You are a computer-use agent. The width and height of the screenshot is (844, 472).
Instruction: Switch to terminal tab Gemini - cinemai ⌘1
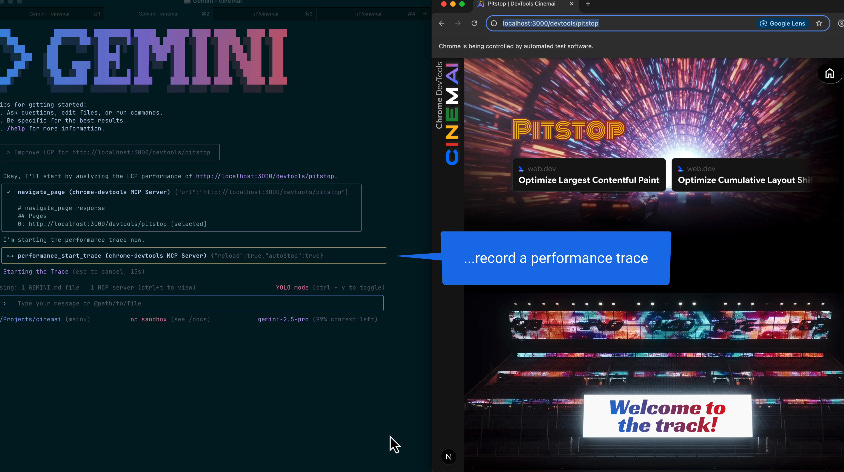pos(54,14)
